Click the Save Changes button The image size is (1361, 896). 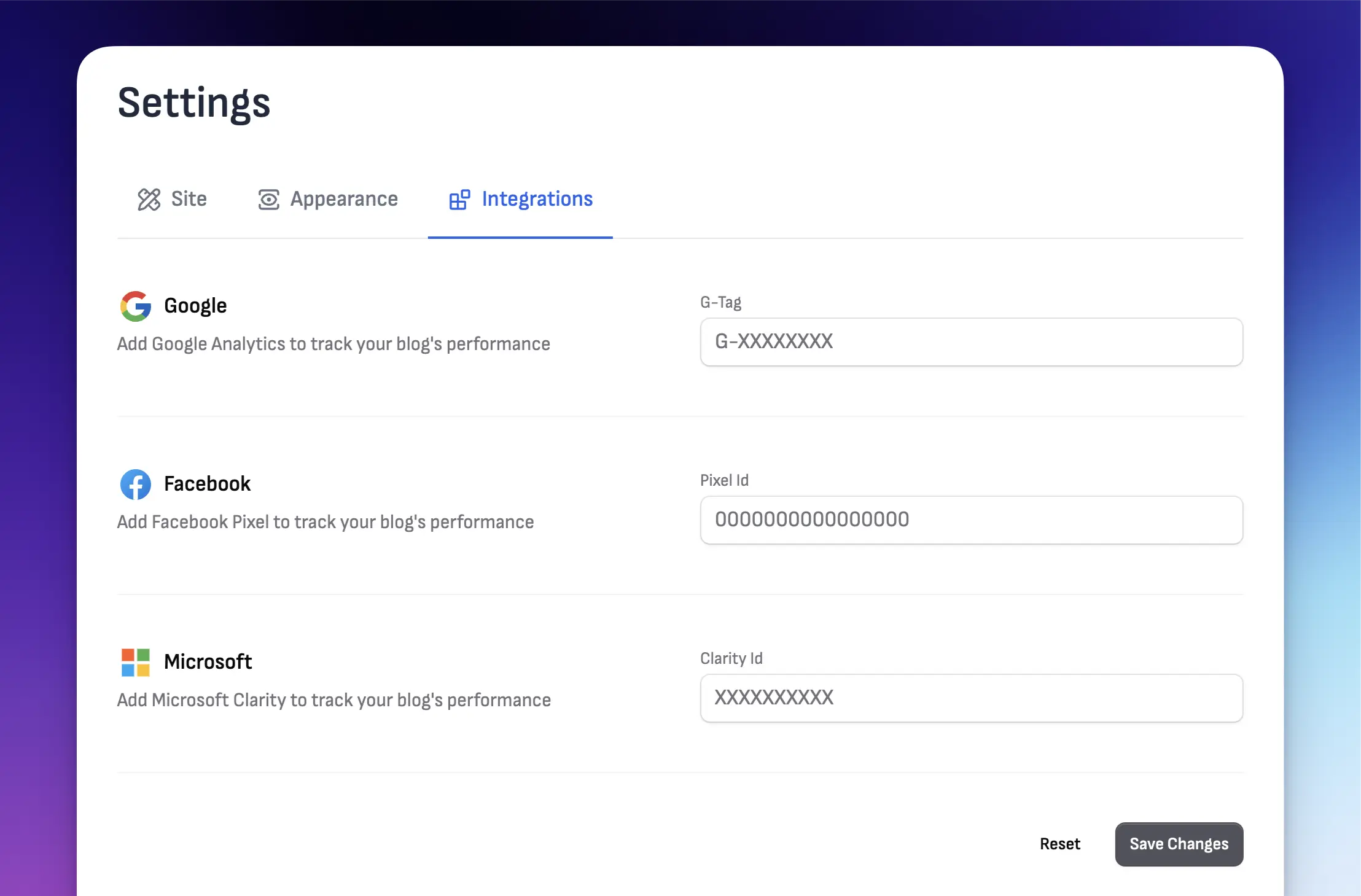click(1179, 844)
